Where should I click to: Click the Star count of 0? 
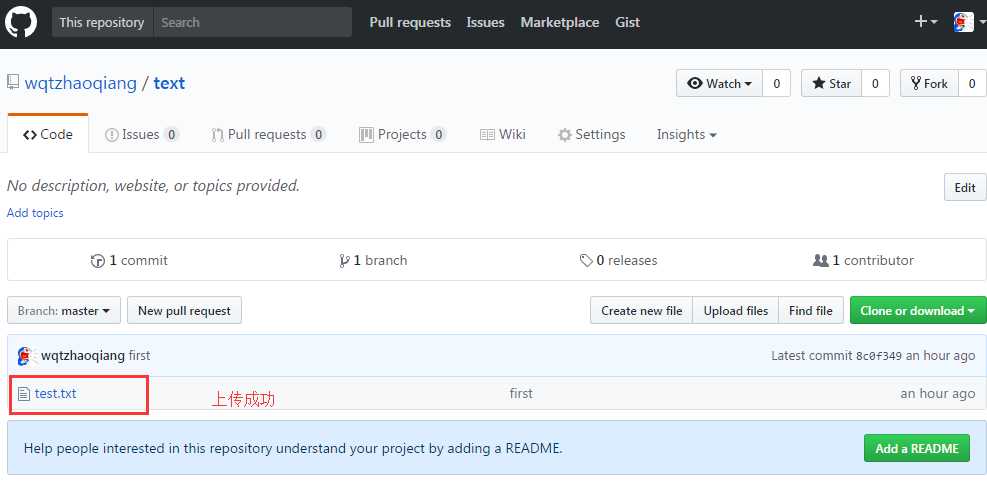pos(875,83)
